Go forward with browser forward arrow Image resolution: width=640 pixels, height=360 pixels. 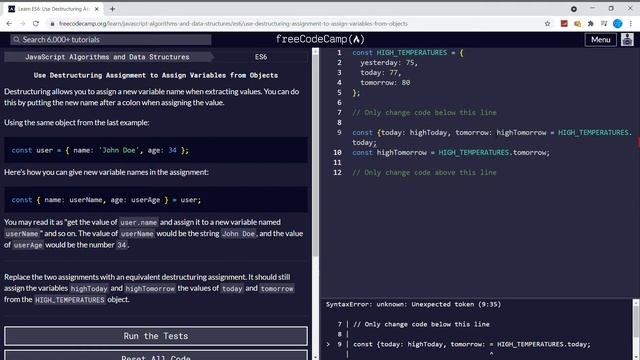pos(22,24)
